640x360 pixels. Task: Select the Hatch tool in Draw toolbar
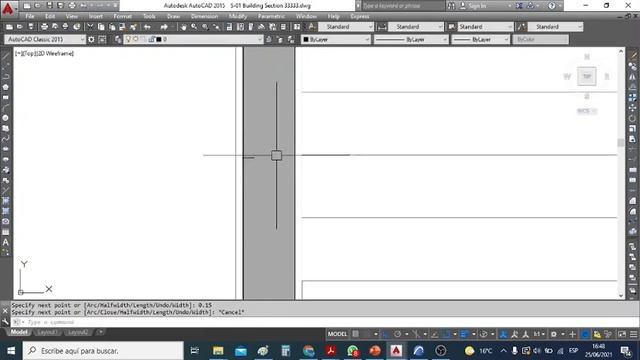tap(6, 201)
